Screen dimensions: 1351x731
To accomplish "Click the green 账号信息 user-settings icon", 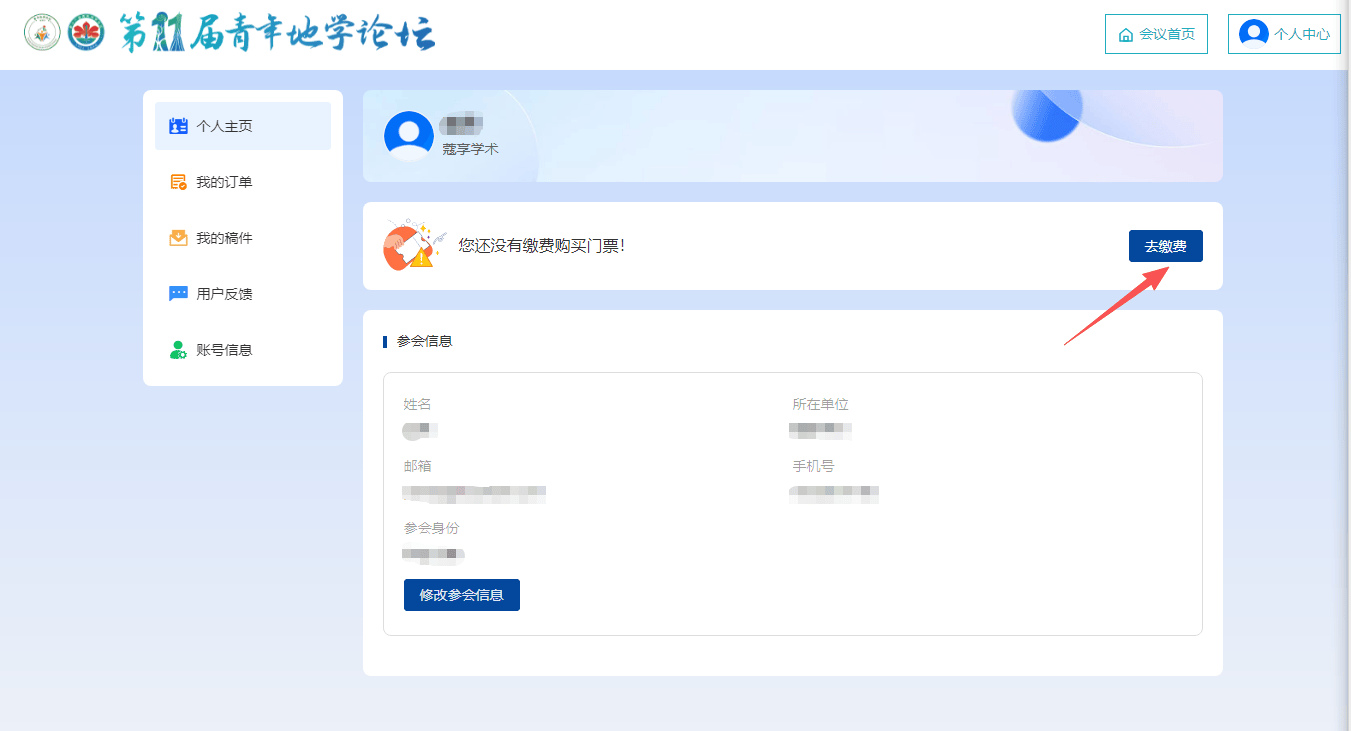I will tap(179, 350).
